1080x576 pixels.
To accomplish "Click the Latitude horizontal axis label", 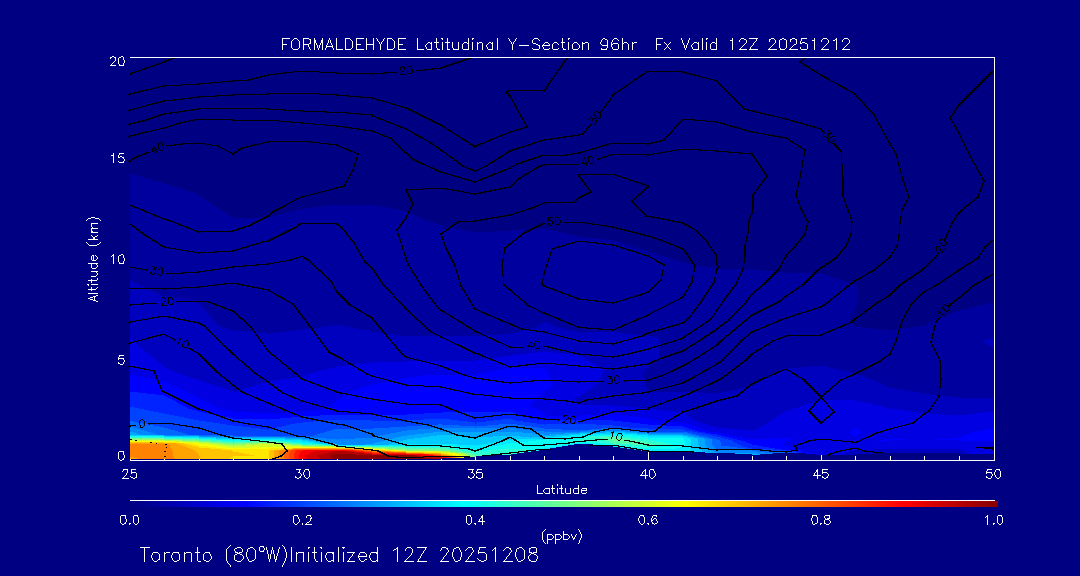I will pyautogui.click(x=561, y=490).
